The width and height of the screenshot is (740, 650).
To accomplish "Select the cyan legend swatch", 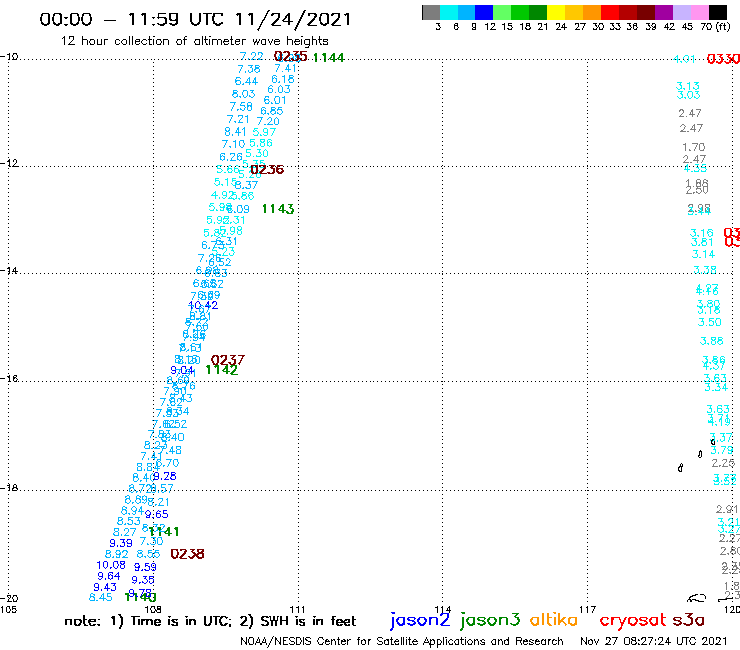I will pos(449,12).
